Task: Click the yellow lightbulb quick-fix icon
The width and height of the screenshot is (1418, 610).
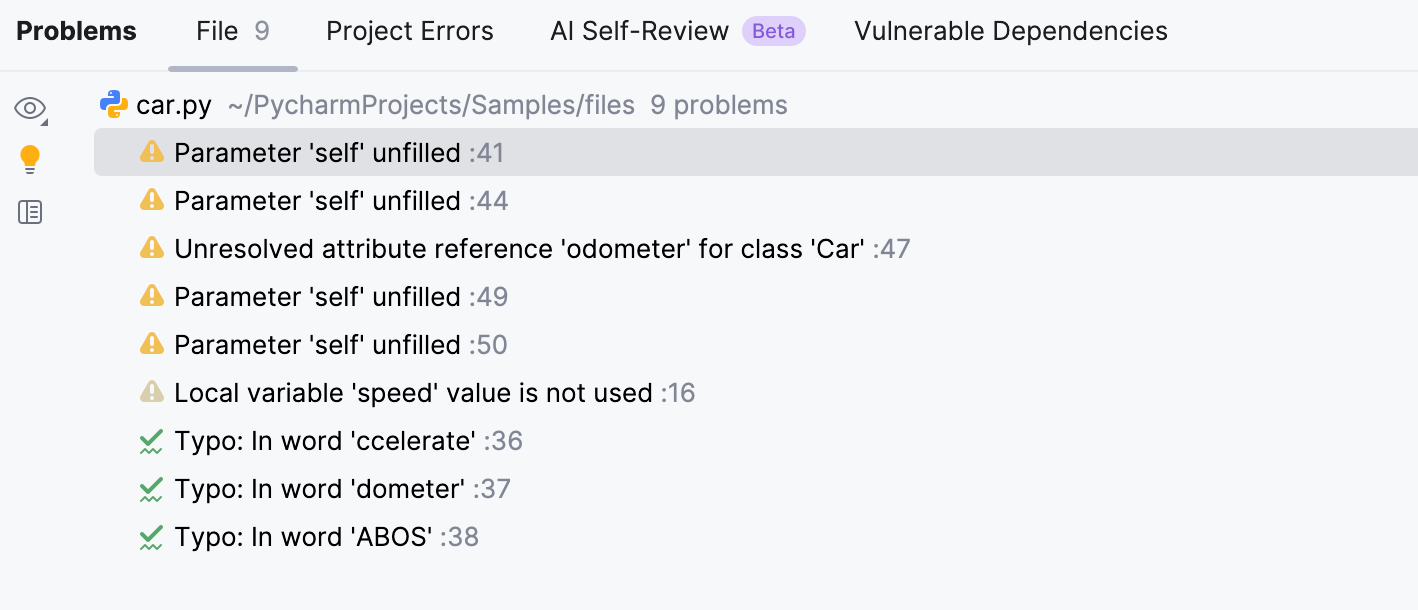Action: click(x=30, y=159)
